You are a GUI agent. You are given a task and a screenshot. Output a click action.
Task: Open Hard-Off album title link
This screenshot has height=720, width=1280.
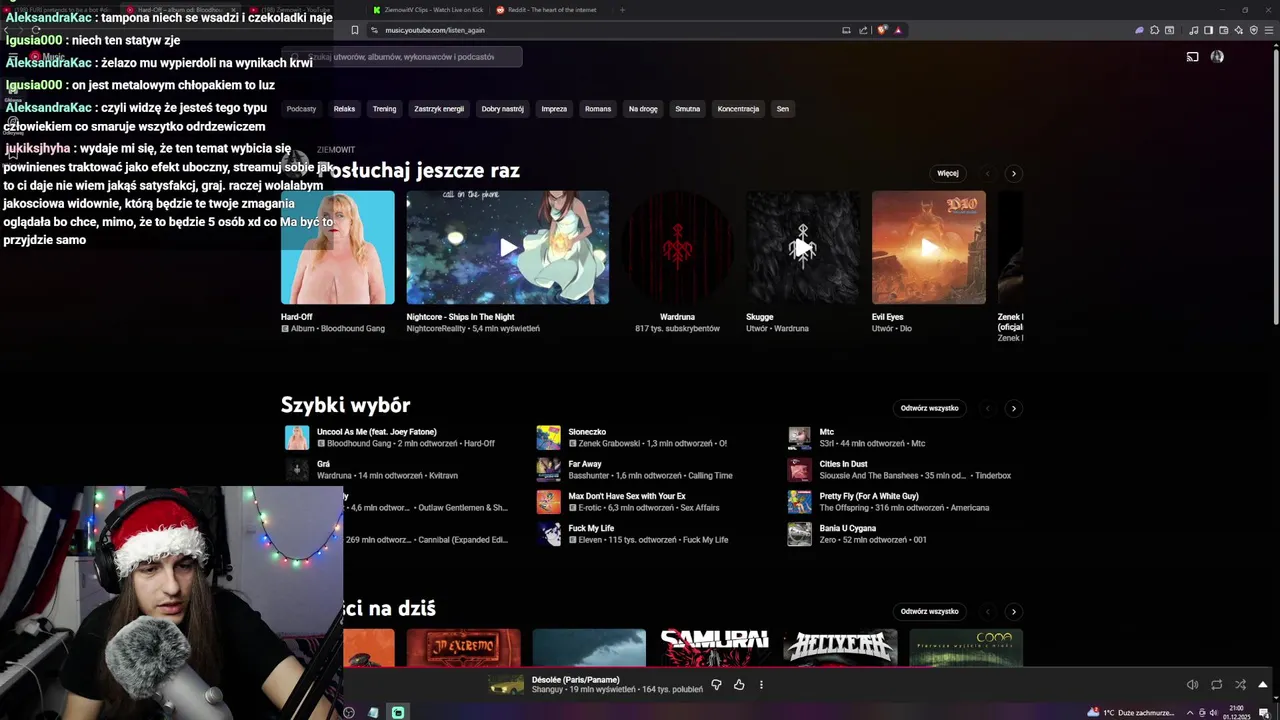tap(297, 317)
